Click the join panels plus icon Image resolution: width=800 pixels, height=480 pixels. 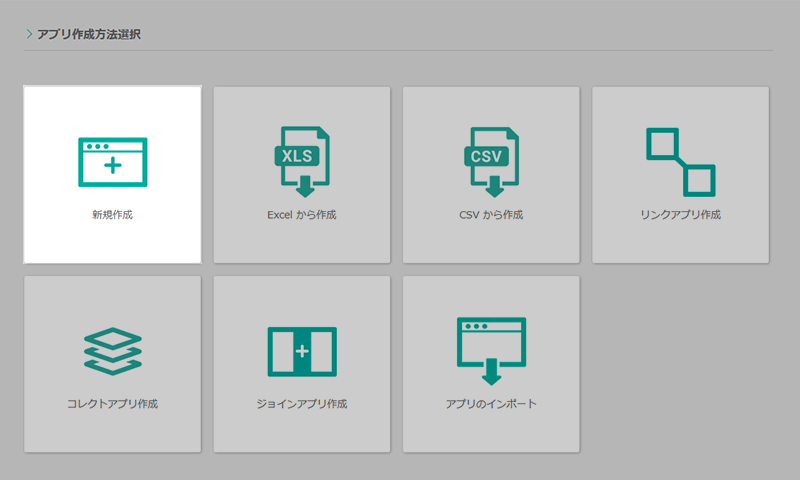coord(301,352)
